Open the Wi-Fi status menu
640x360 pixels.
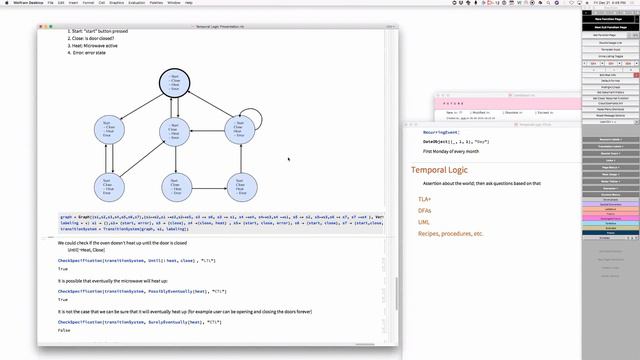(571, 2)
